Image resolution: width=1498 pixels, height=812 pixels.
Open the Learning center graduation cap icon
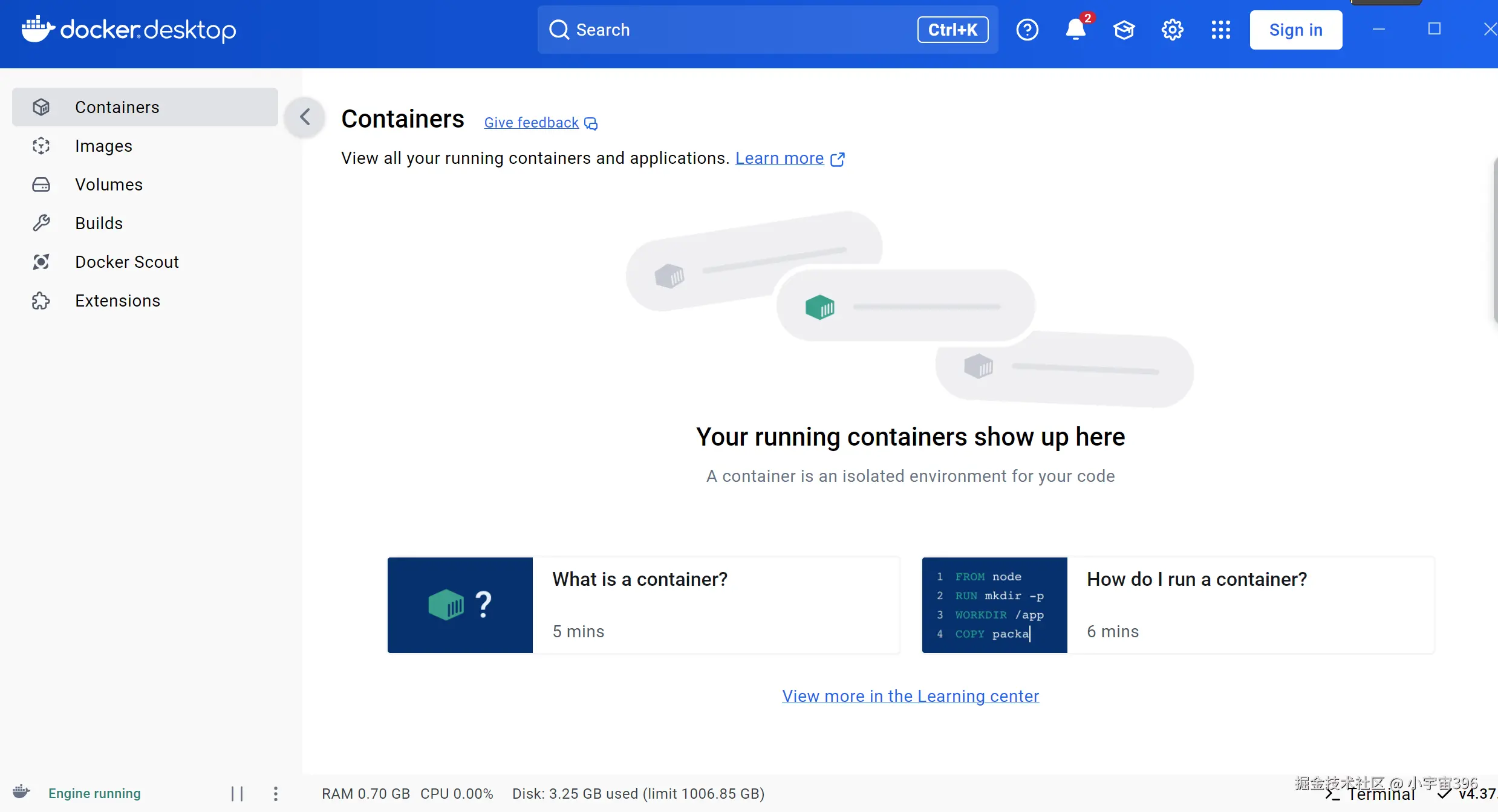coord(1124,30)
